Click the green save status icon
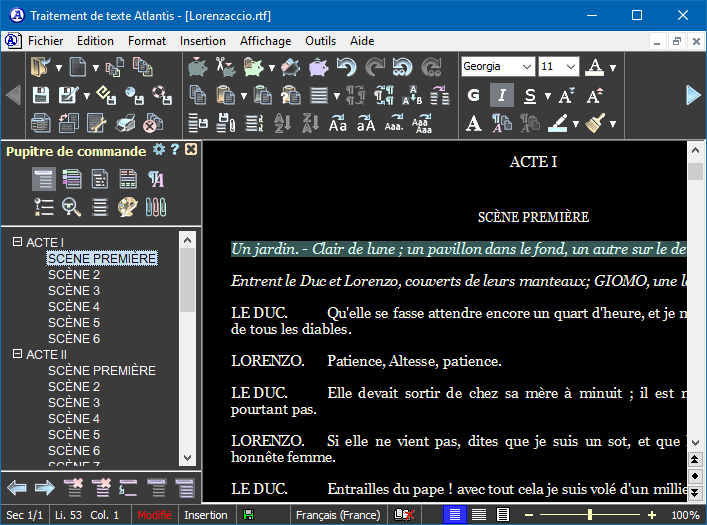This screenshot has height=525, width=707. [248, 515]
